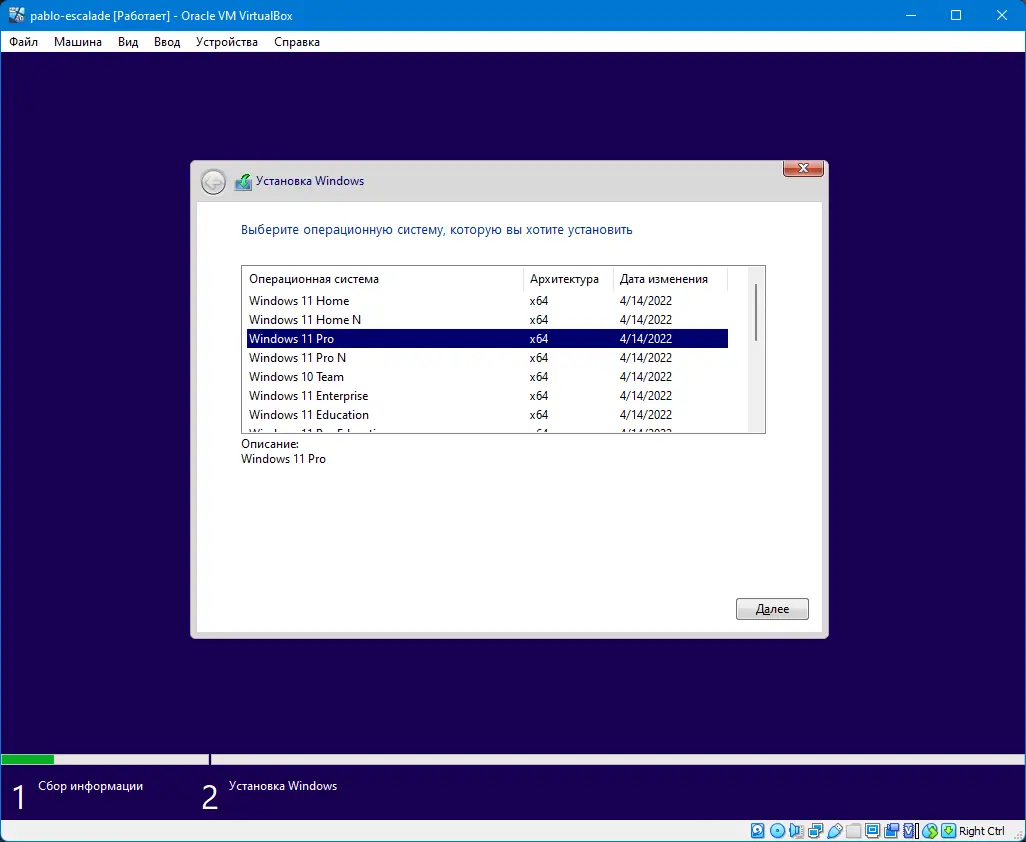The width and height of the screenshot is (1026, 842).
Task: Click the shared folders status icon
Action: (853, 831)
